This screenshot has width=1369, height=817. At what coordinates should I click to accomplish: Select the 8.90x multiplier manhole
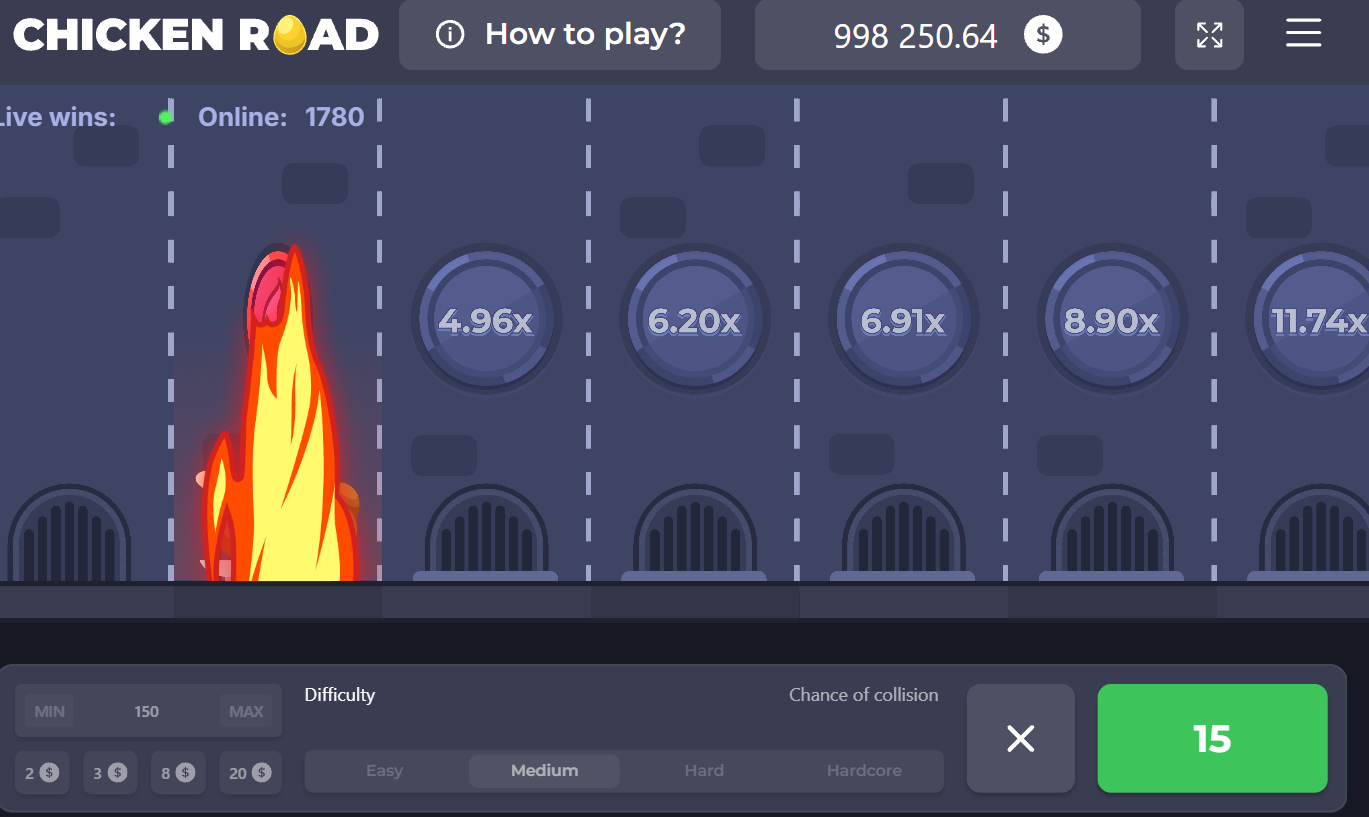pos(1112,320)
